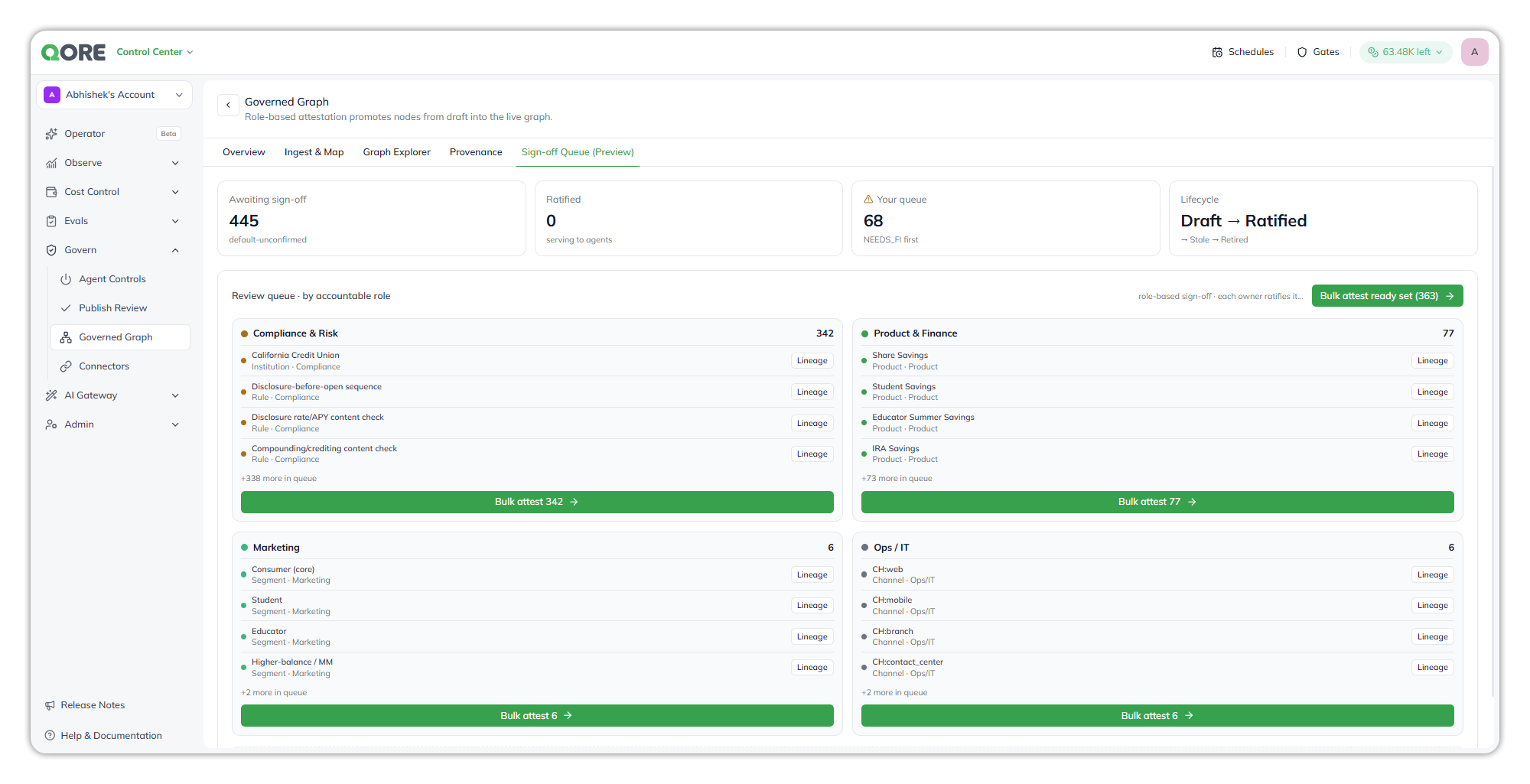The width and height of the screenshot is (1530, 784).
Task: Open Lineage for Educator segment
Action: (812, 637)
